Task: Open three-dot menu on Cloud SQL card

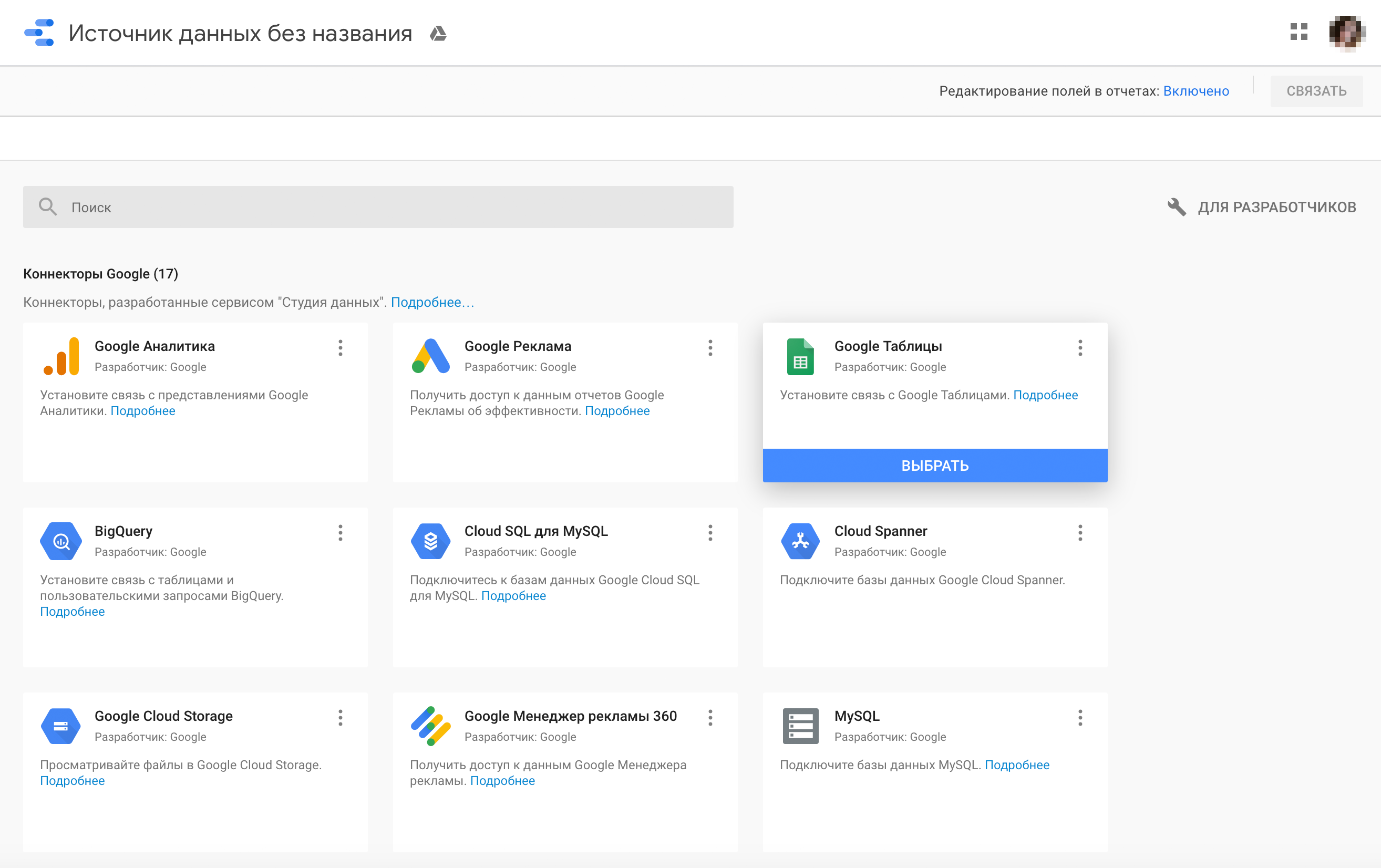Action: click(710, 533)
